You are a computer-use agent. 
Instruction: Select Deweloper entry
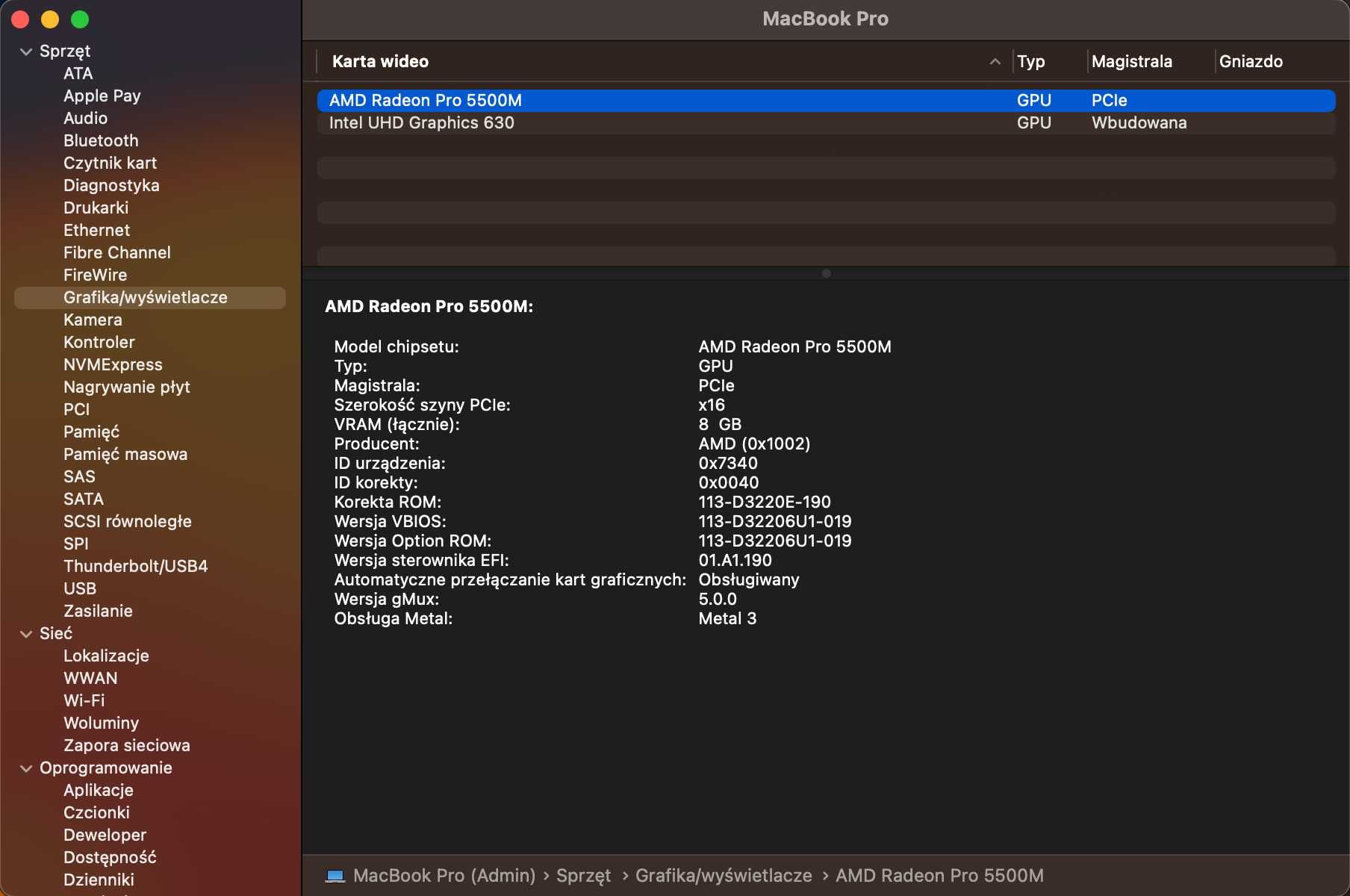click(105, 835)
